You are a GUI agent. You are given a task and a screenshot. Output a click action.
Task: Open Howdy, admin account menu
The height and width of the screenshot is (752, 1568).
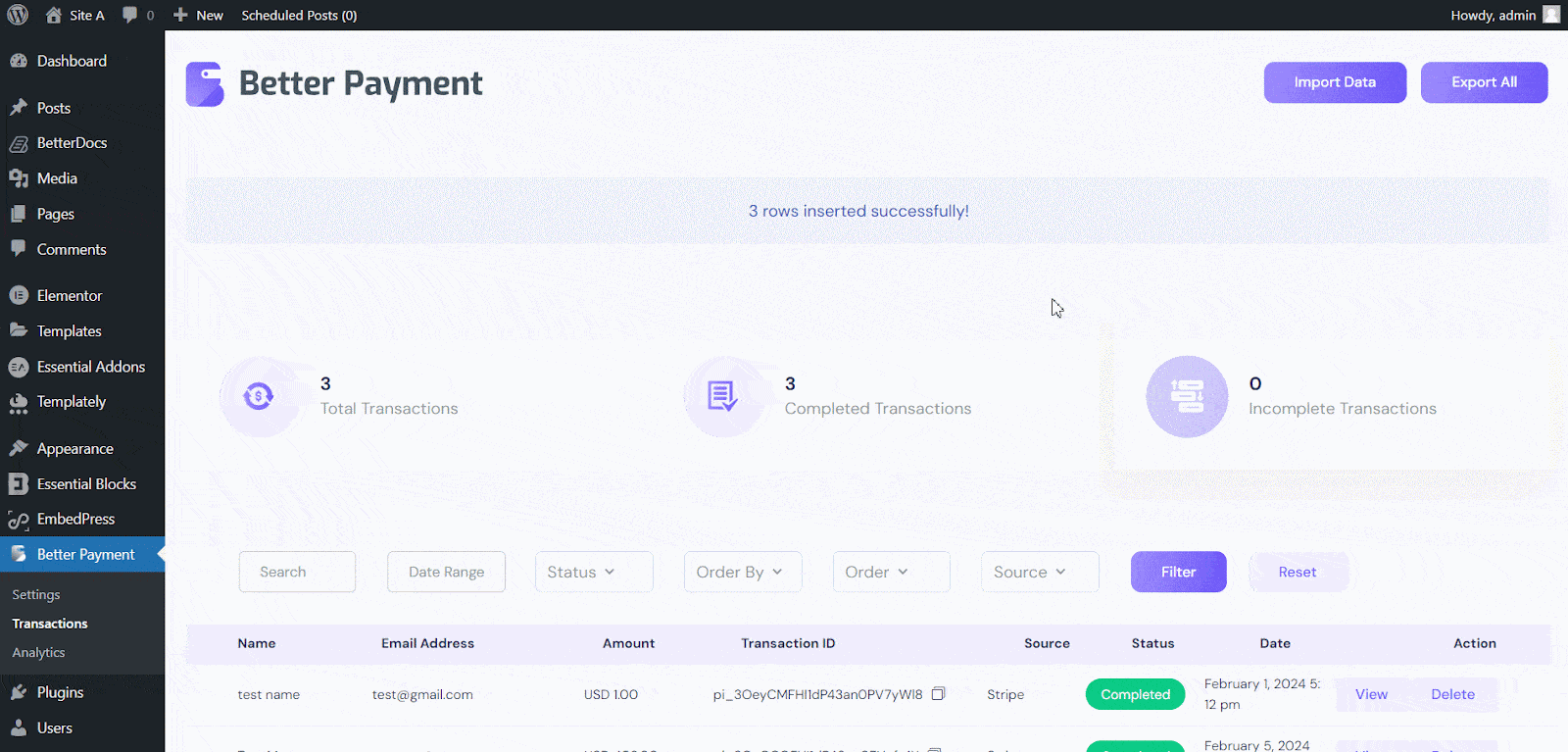coord(1505,15)
